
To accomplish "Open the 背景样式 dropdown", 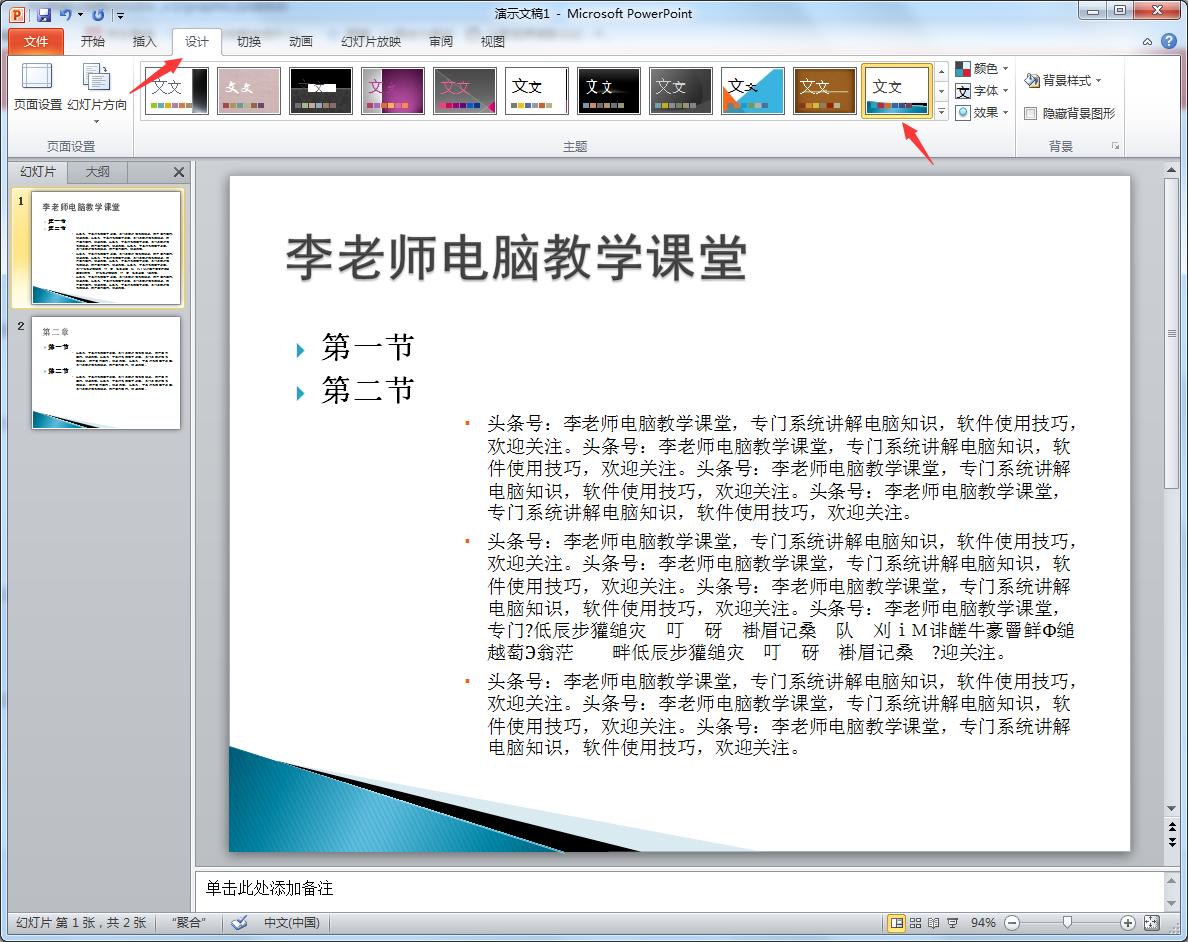I will [1064, 80].
